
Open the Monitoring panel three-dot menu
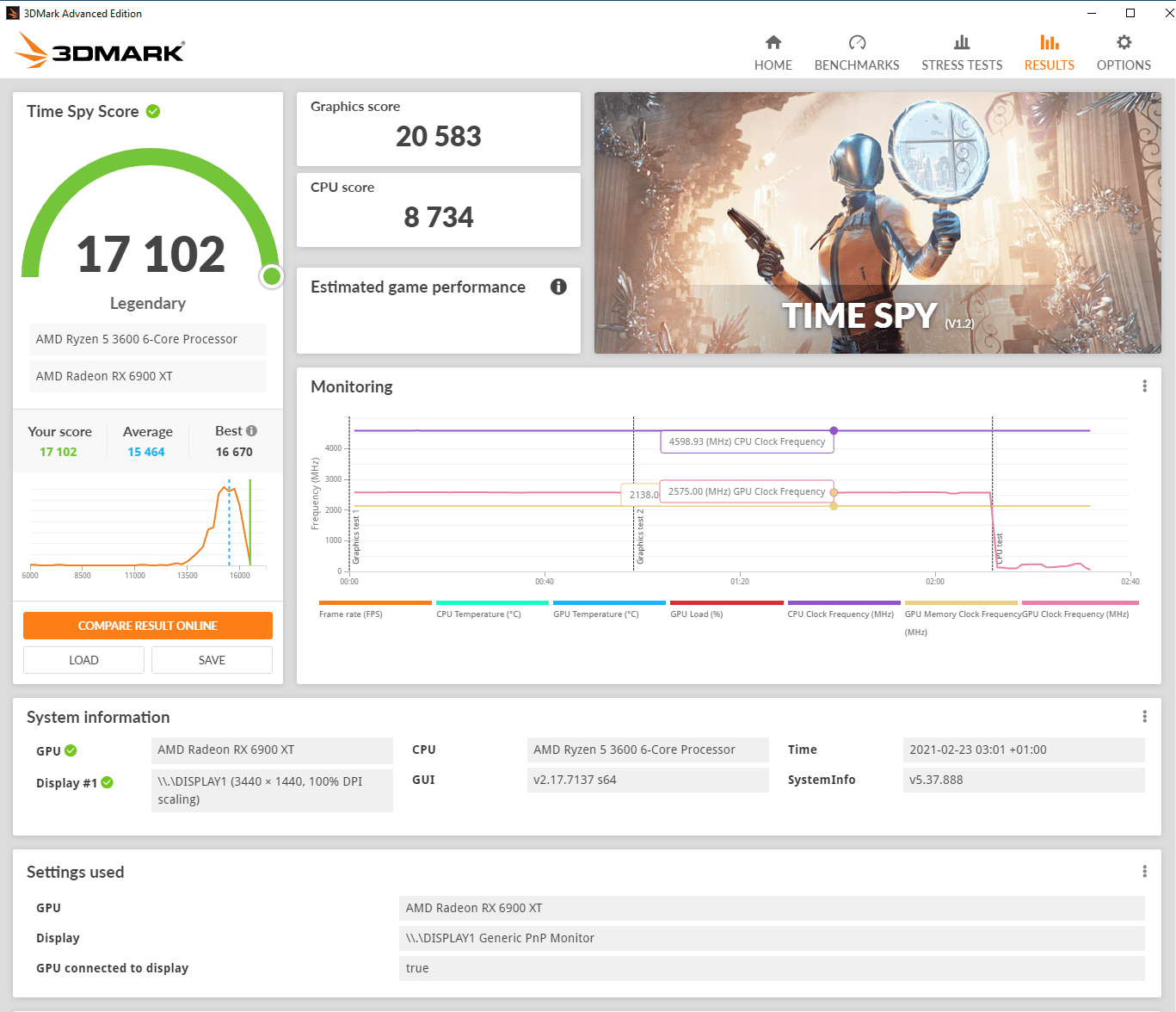[1144, 386]
